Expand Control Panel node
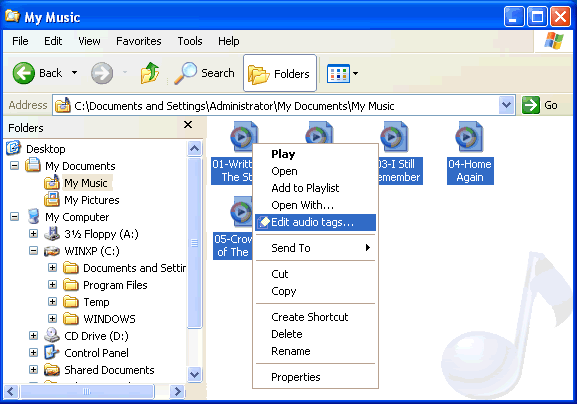The height and width of the screenshot is (404, 577). point(33,352)
